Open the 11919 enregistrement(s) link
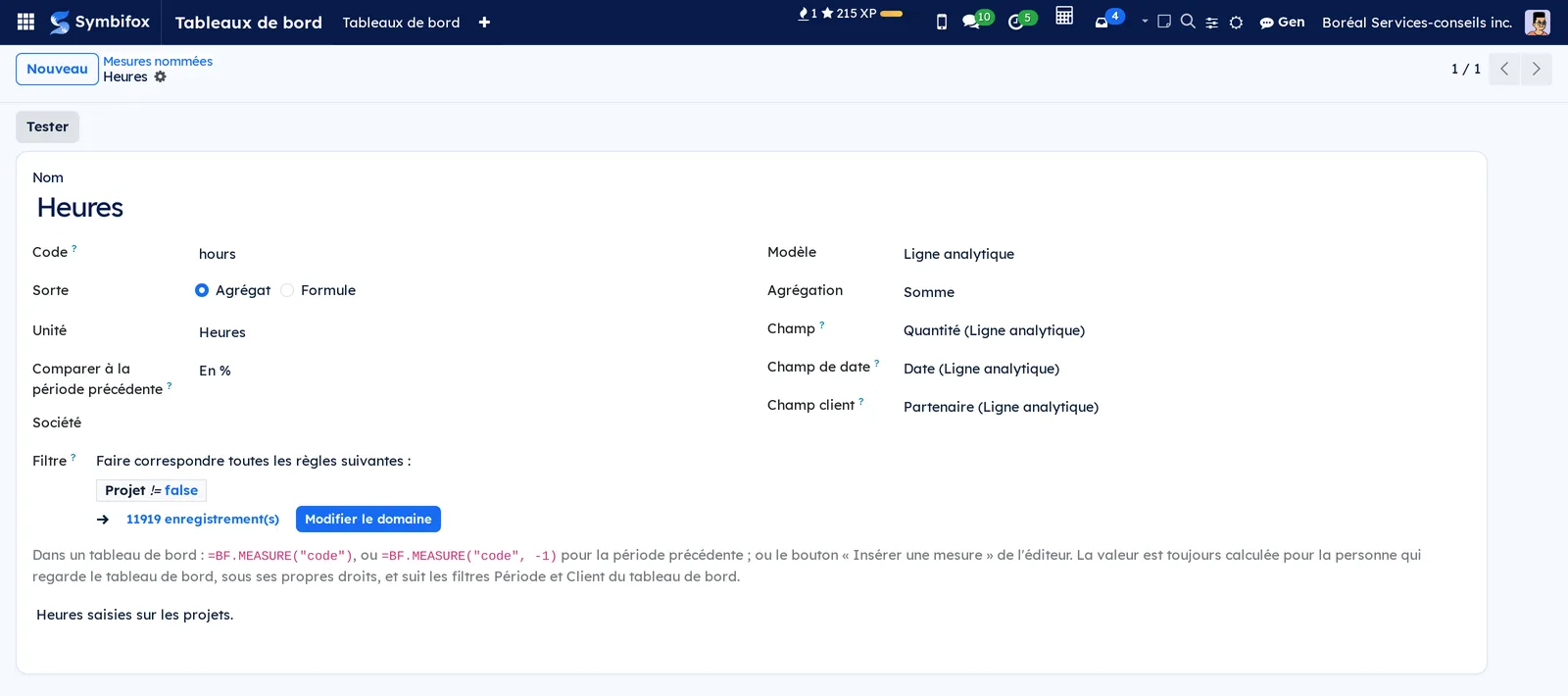 202,520
